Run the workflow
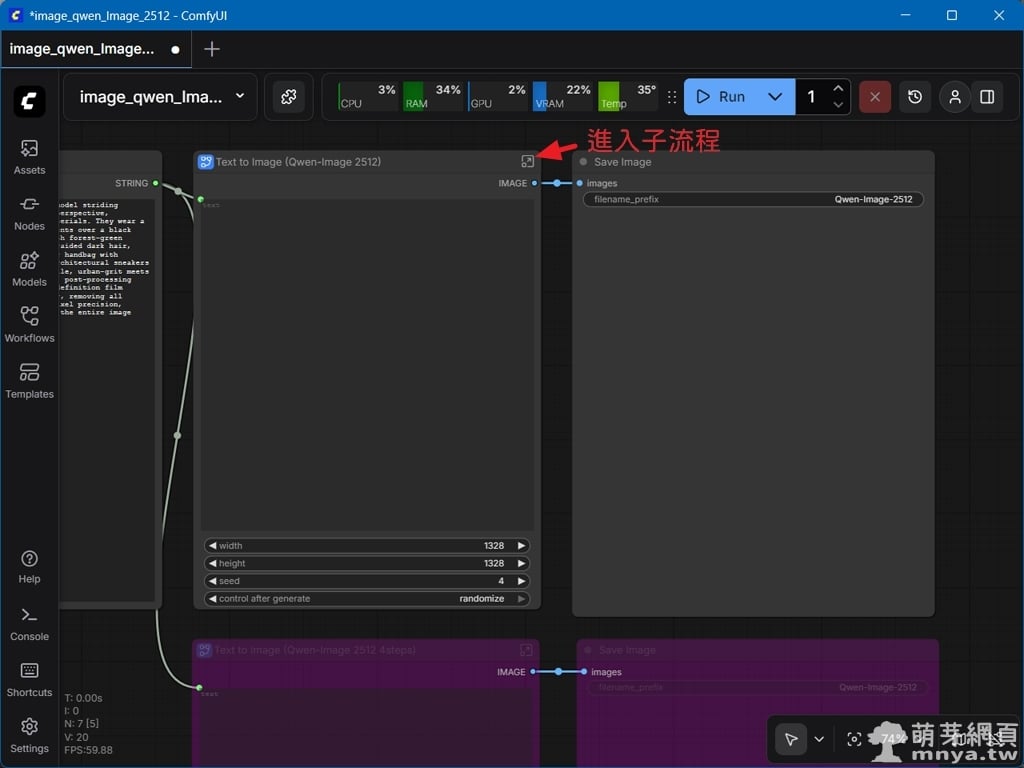 click(x=721, y=97)
